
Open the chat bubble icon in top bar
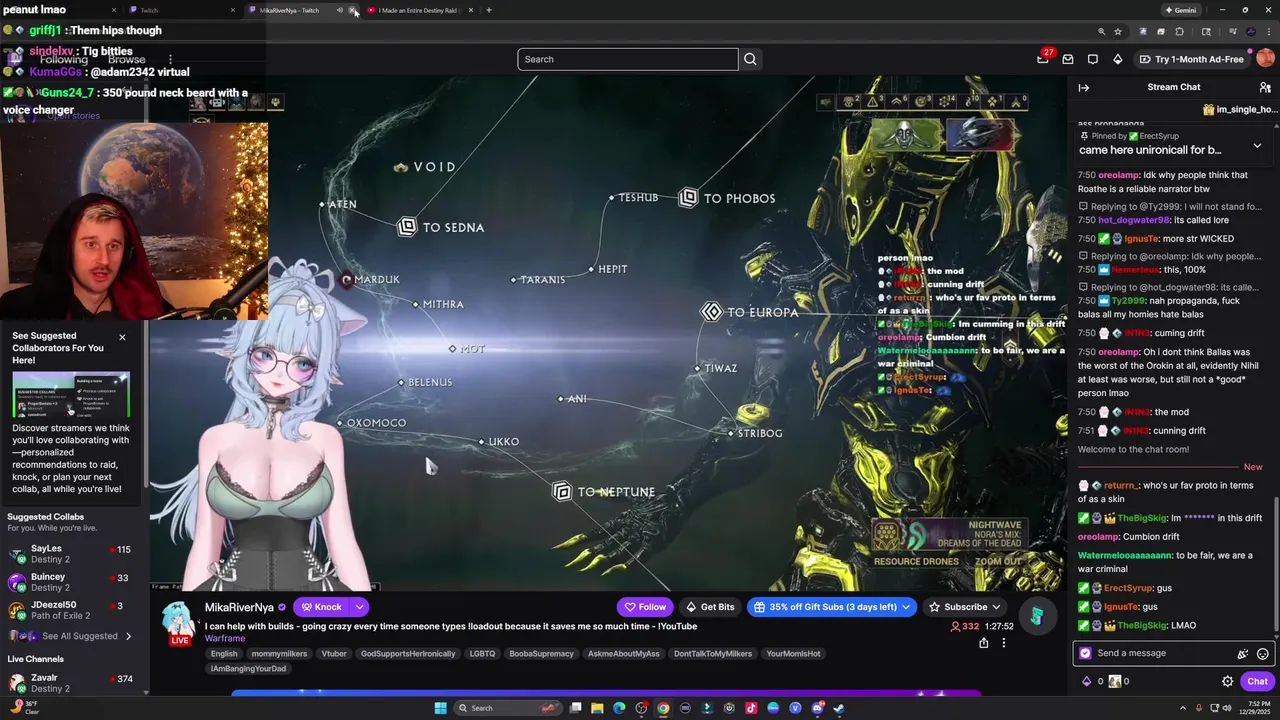pyautogui.click(x=1093, y=59)
